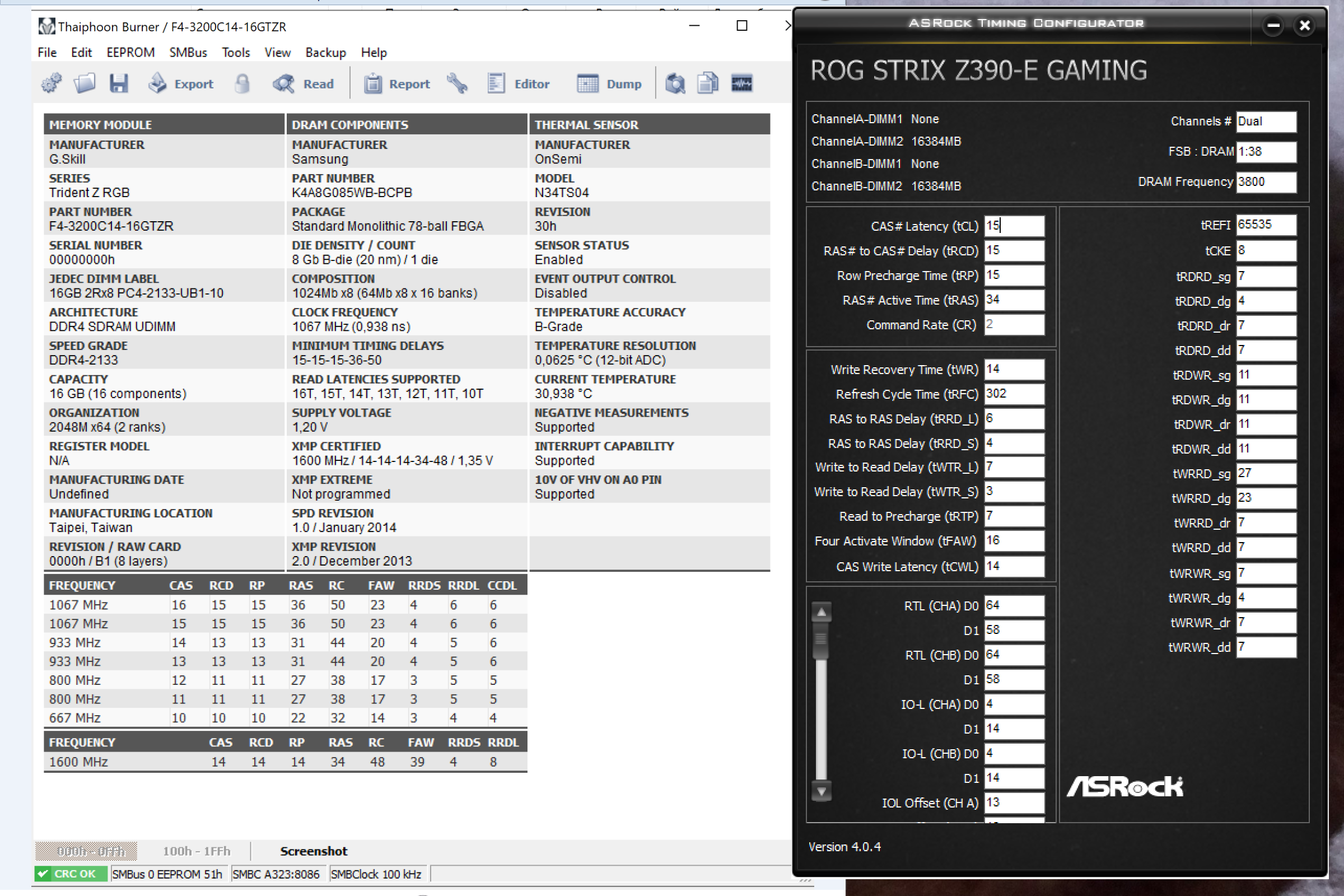Open the SMBus menu
This screenshot has height=896, width=1344.
(x=188, y=53)
